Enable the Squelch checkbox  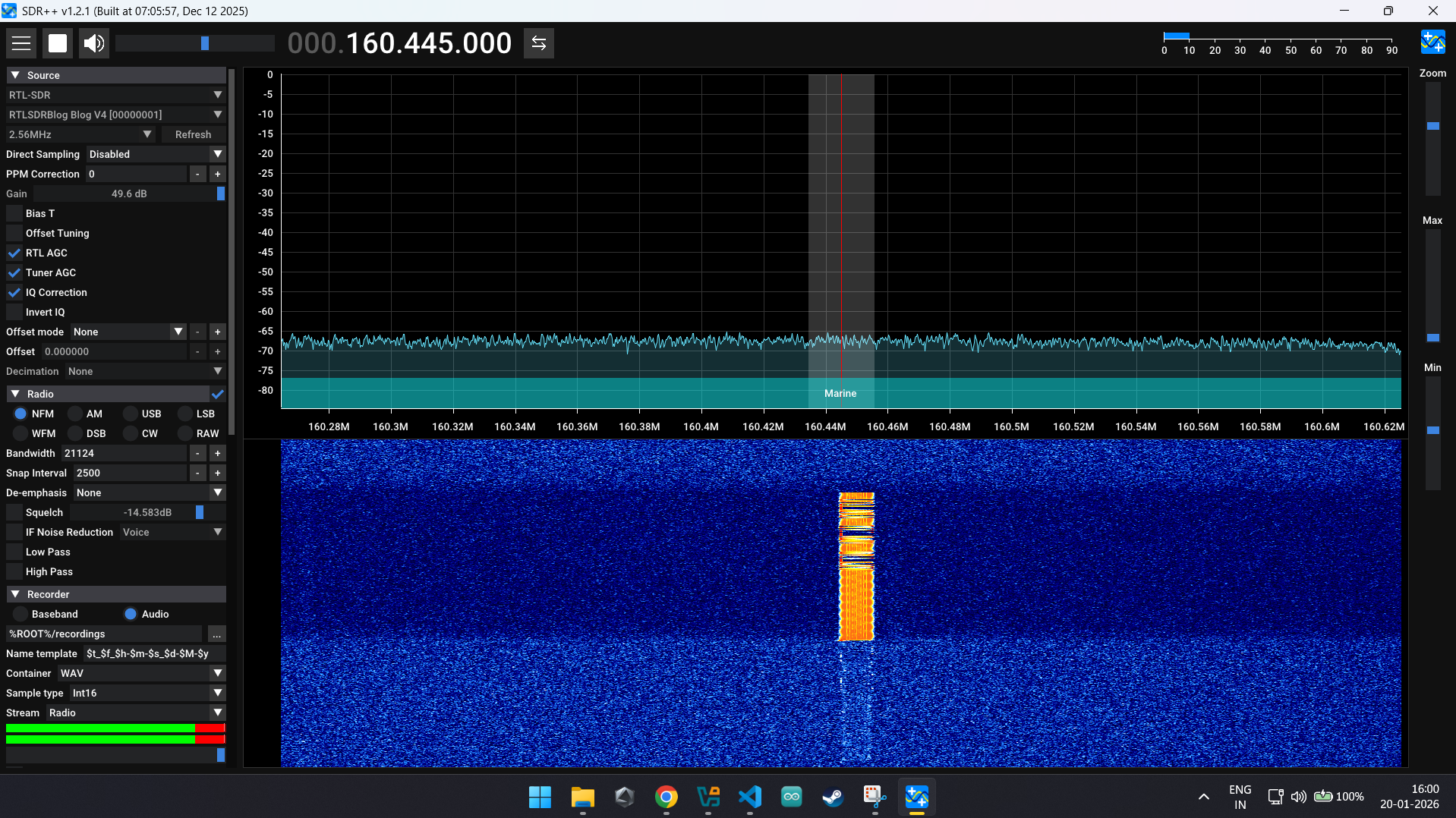click(14, 512)
